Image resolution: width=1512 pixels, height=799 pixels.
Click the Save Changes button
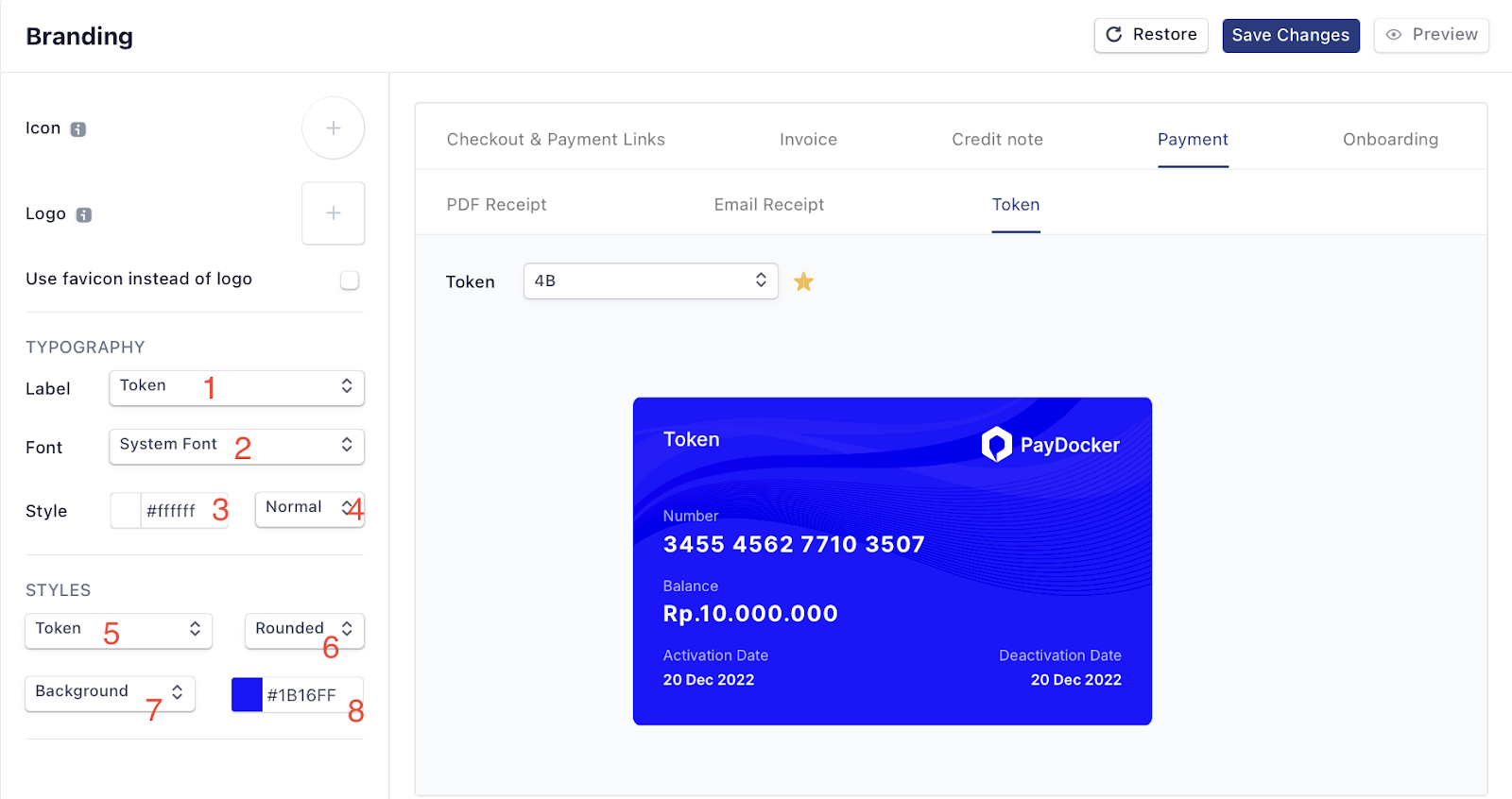point(1291,35)
